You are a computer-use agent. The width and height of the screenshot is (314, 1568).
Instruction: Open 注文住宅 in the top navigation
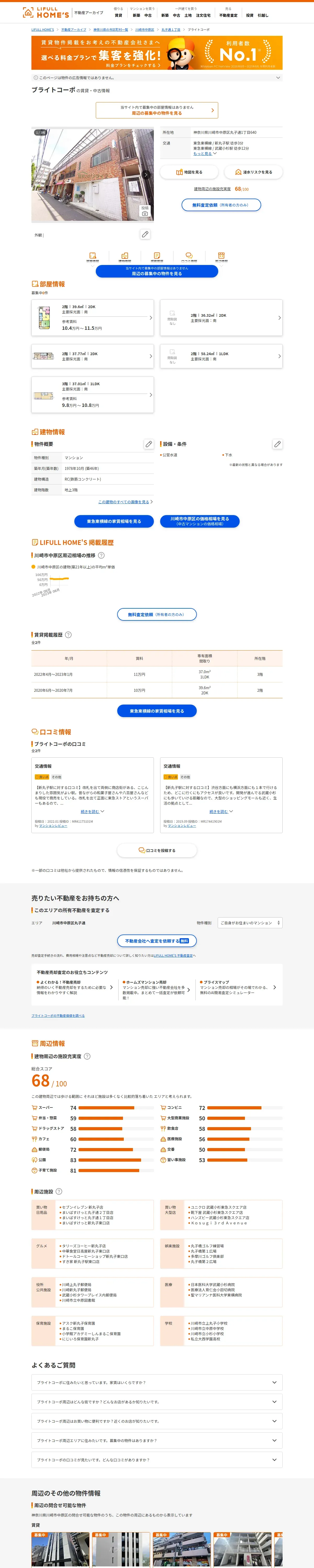coord(203,15)
